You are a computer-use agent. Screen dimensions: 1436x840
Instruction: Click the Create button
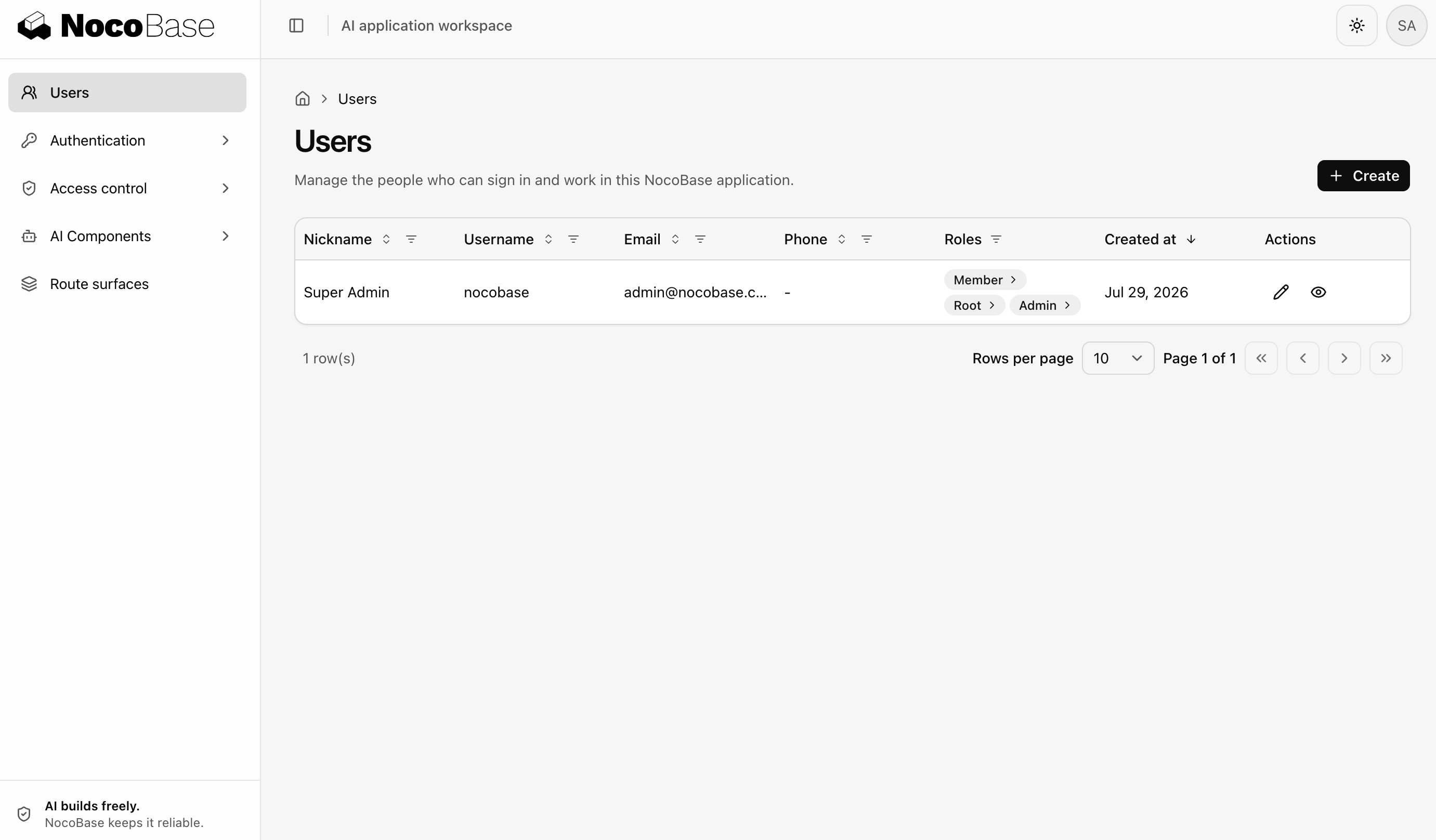tap(1364, 176)
